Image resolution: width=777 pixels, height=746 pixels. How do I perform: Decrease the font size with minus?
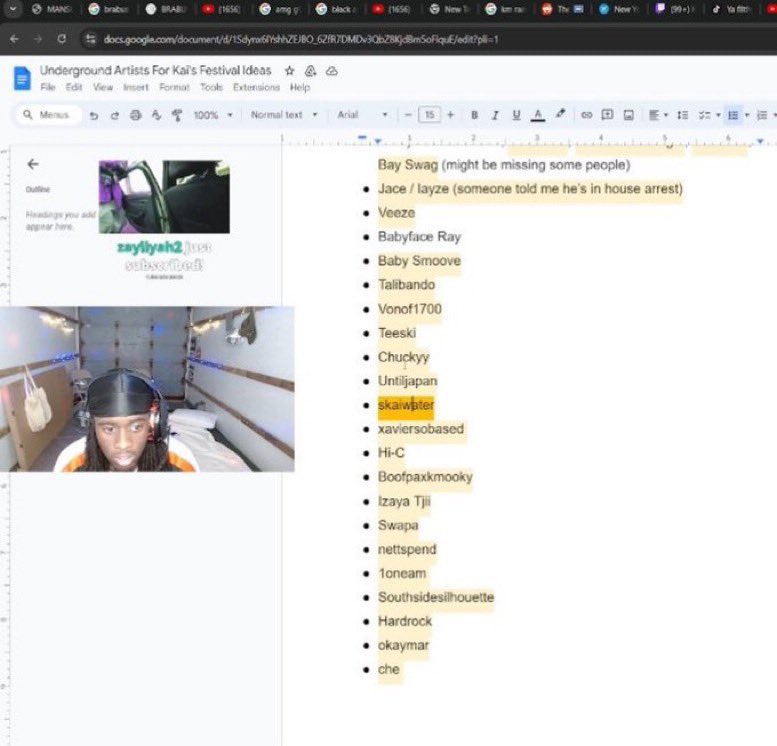coord(408,115)
